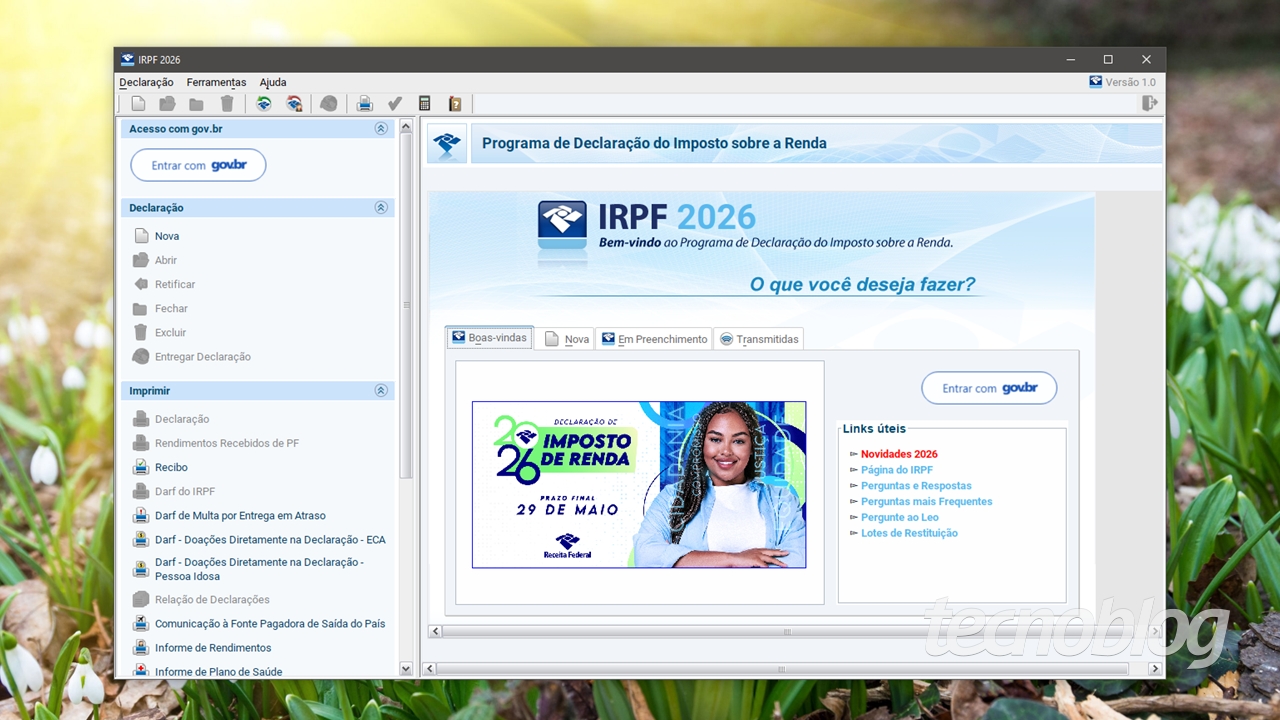Open the Pergunte ao Leo link
This screenshot has height=720, width=1280.
[x=899, y=517]
